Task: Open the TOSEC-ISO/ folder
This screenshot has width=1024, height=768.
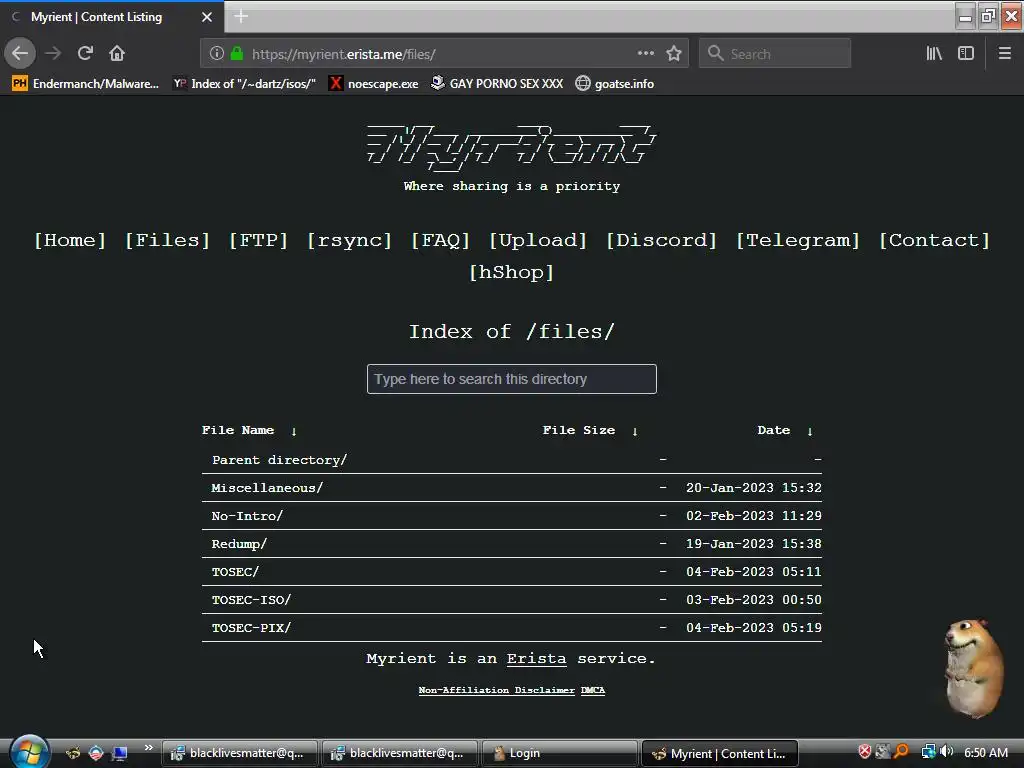Action: [x=251, y=600]
